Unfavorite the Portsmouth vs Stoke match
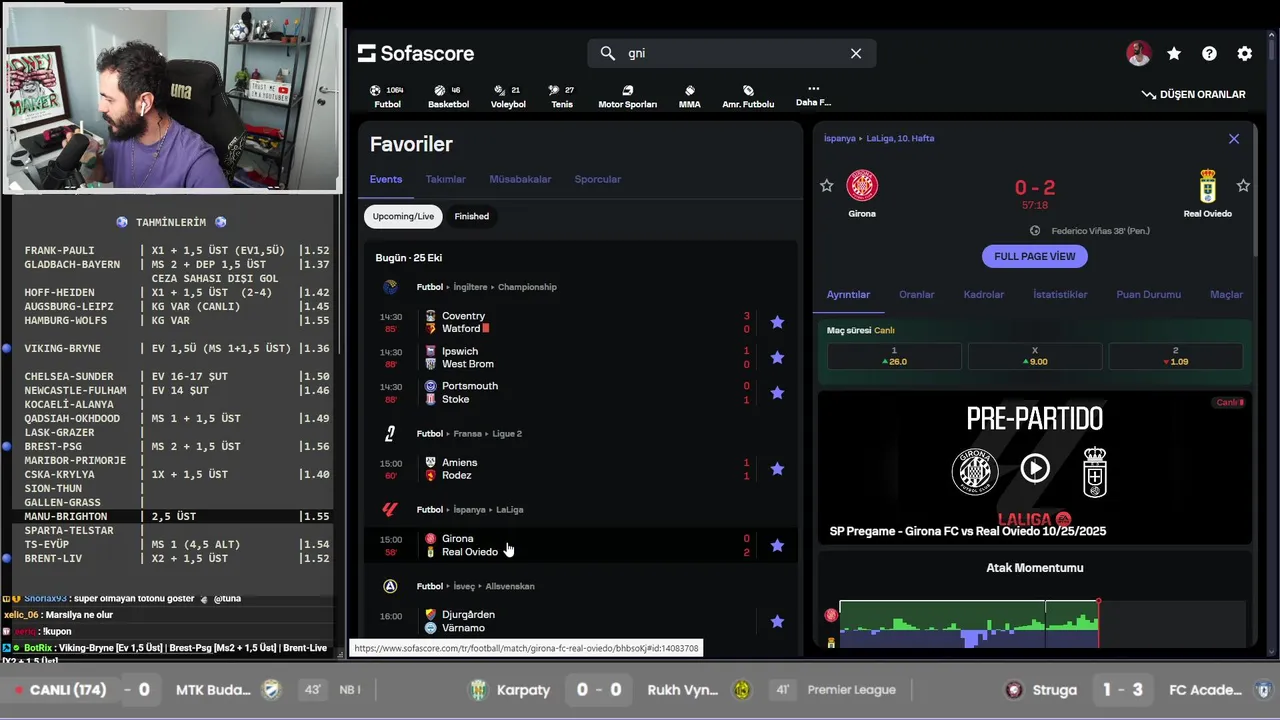 [x=777, y=392]
